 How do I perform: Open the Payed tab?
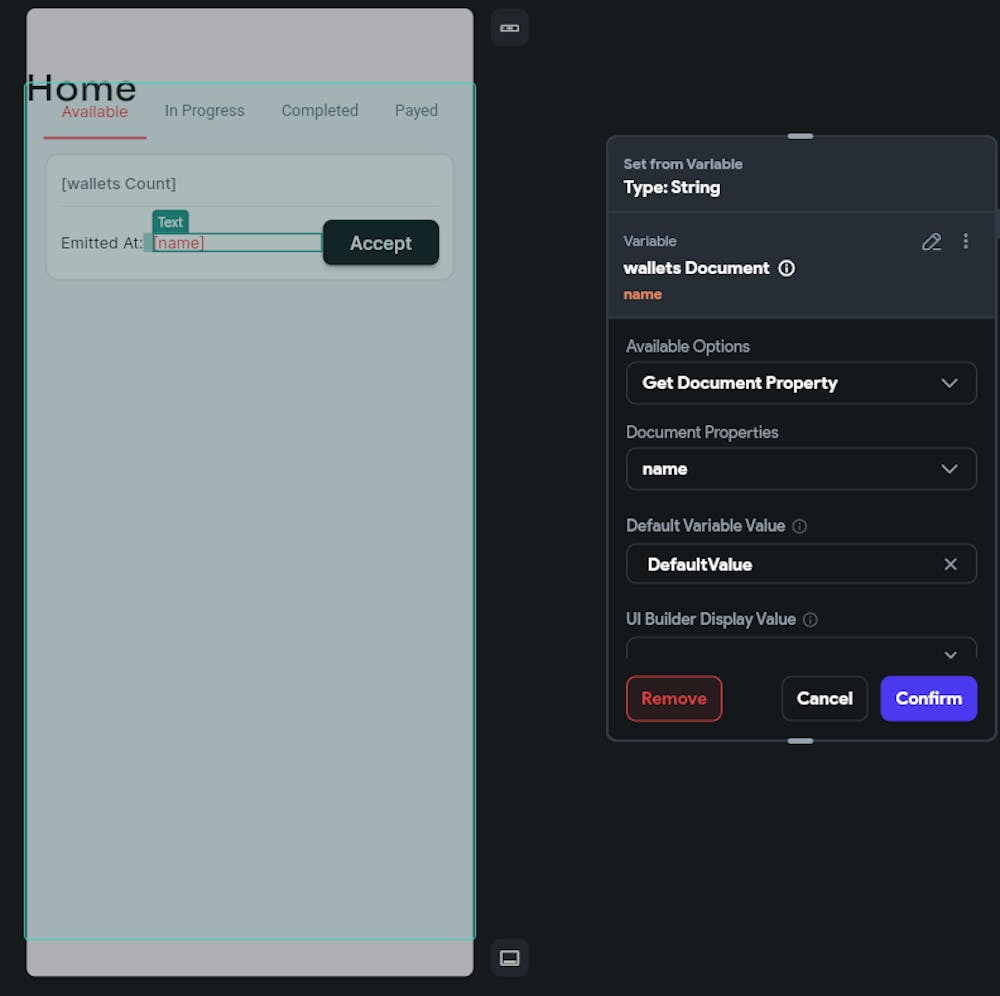416,111
